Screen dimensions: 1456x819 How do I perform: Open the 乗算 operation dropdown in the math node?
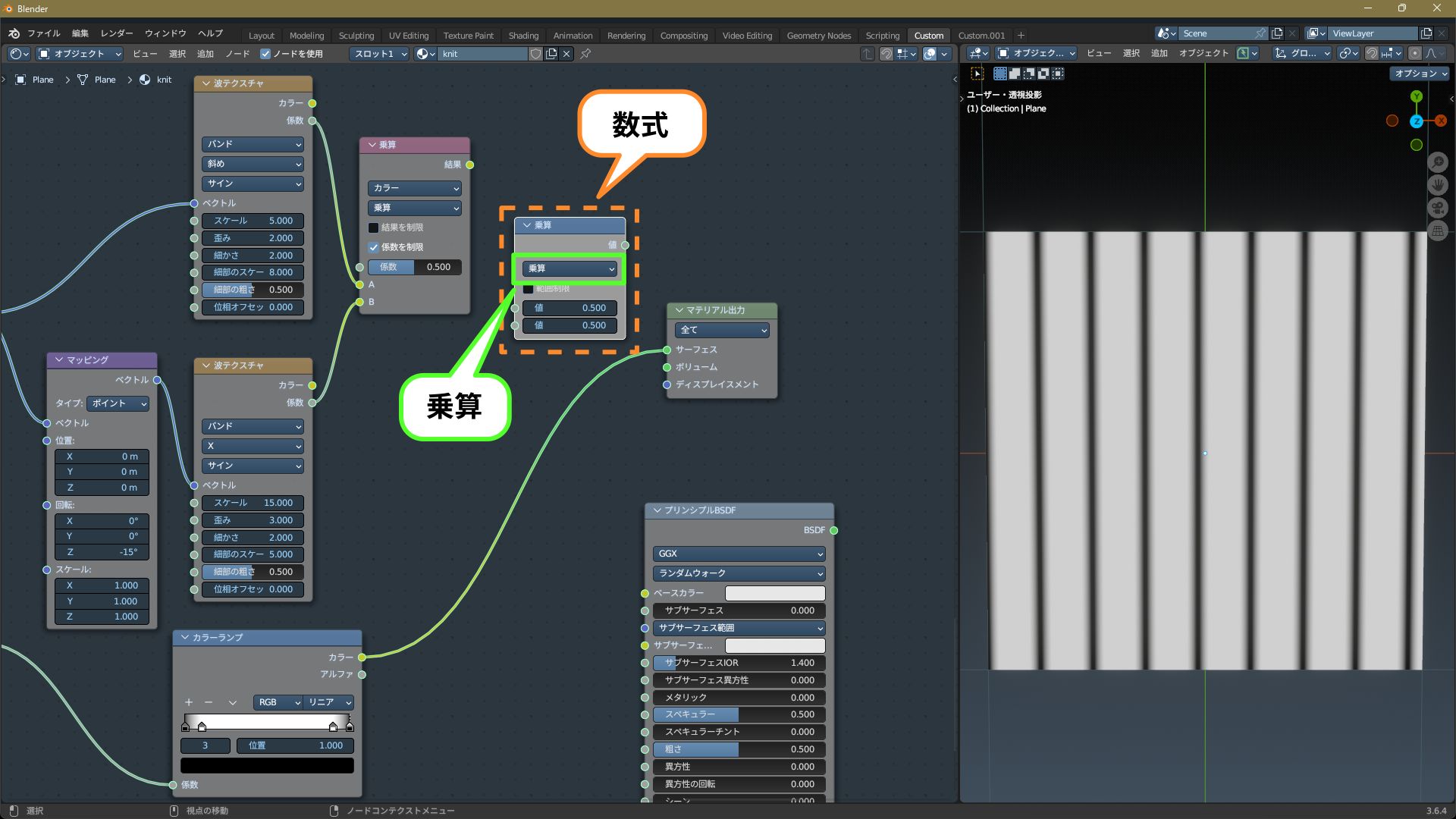pyautogui.click(x=570, y=268)
